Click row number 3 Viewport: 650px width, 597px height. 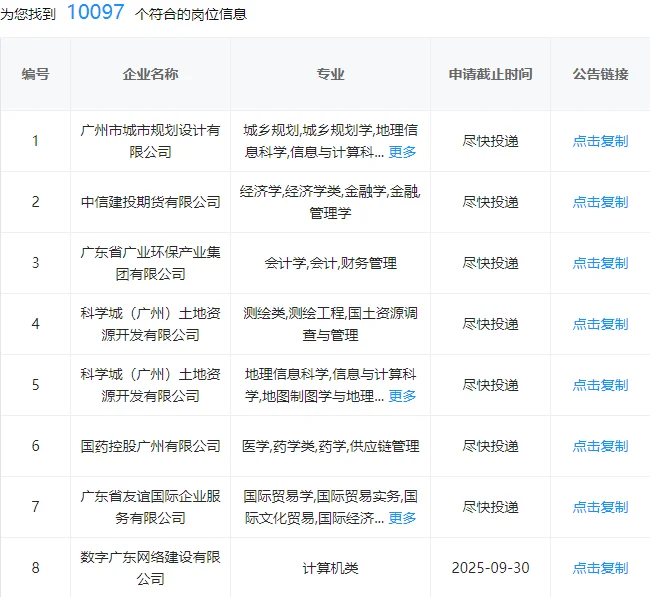[x=36, y=263]
